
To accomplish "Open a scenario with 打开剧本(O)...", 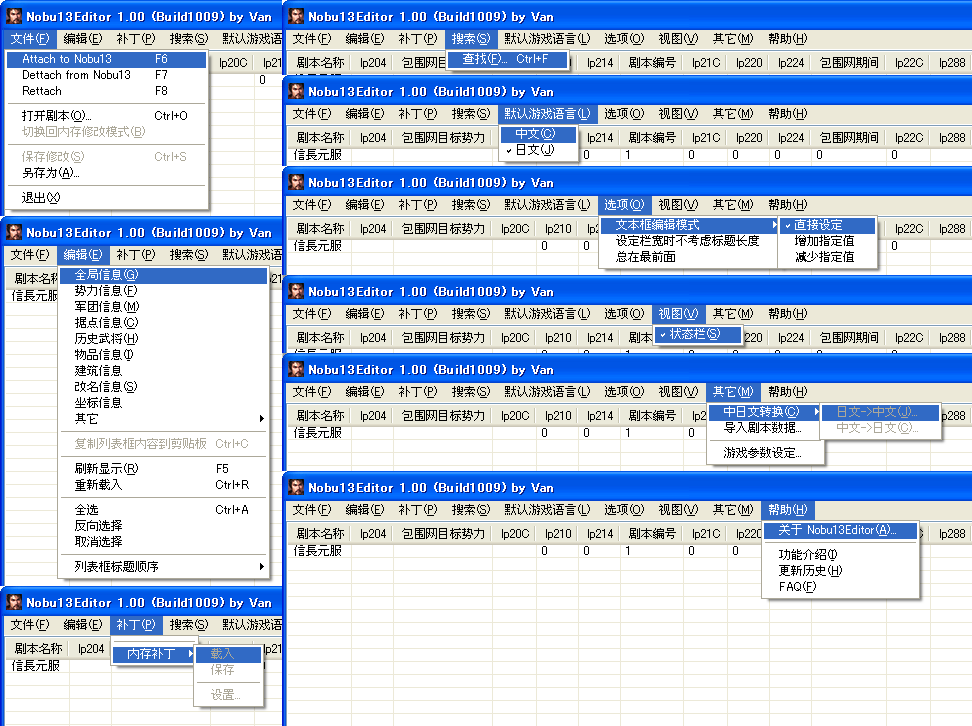I will [x=107, y=116].
